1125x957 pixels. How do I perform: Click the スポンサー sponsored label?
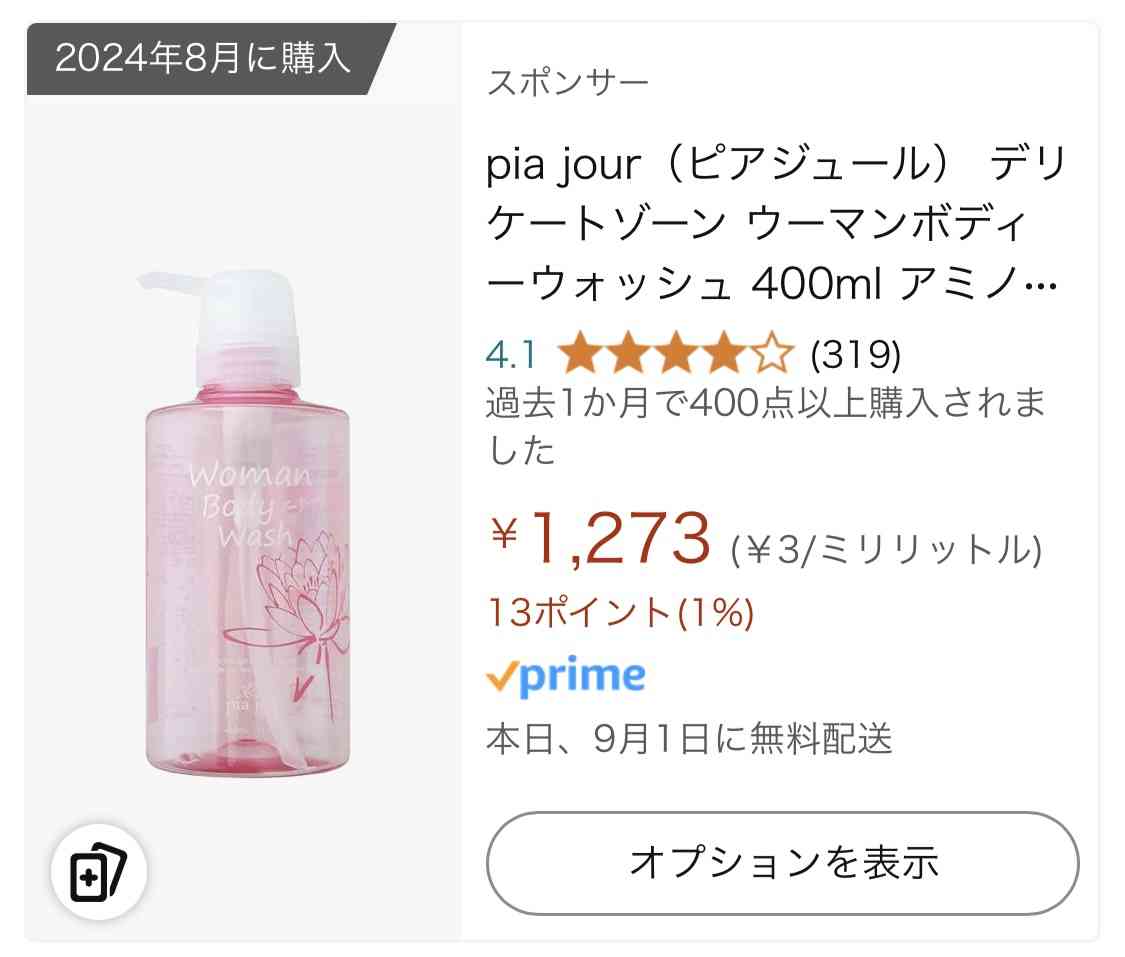click(568, 82)
